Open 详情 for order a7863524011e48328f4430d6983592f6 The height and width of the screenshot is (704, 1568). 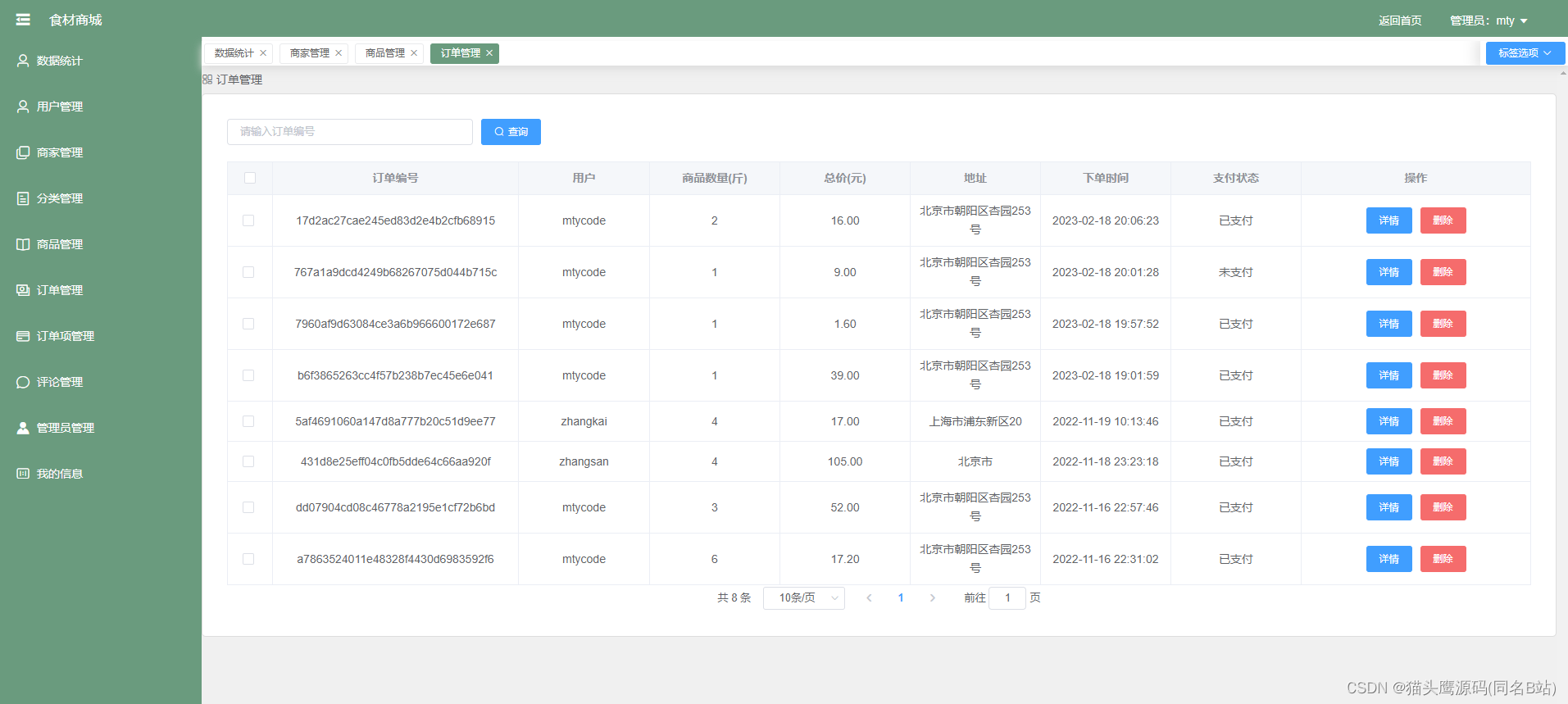coord(1388,559)
